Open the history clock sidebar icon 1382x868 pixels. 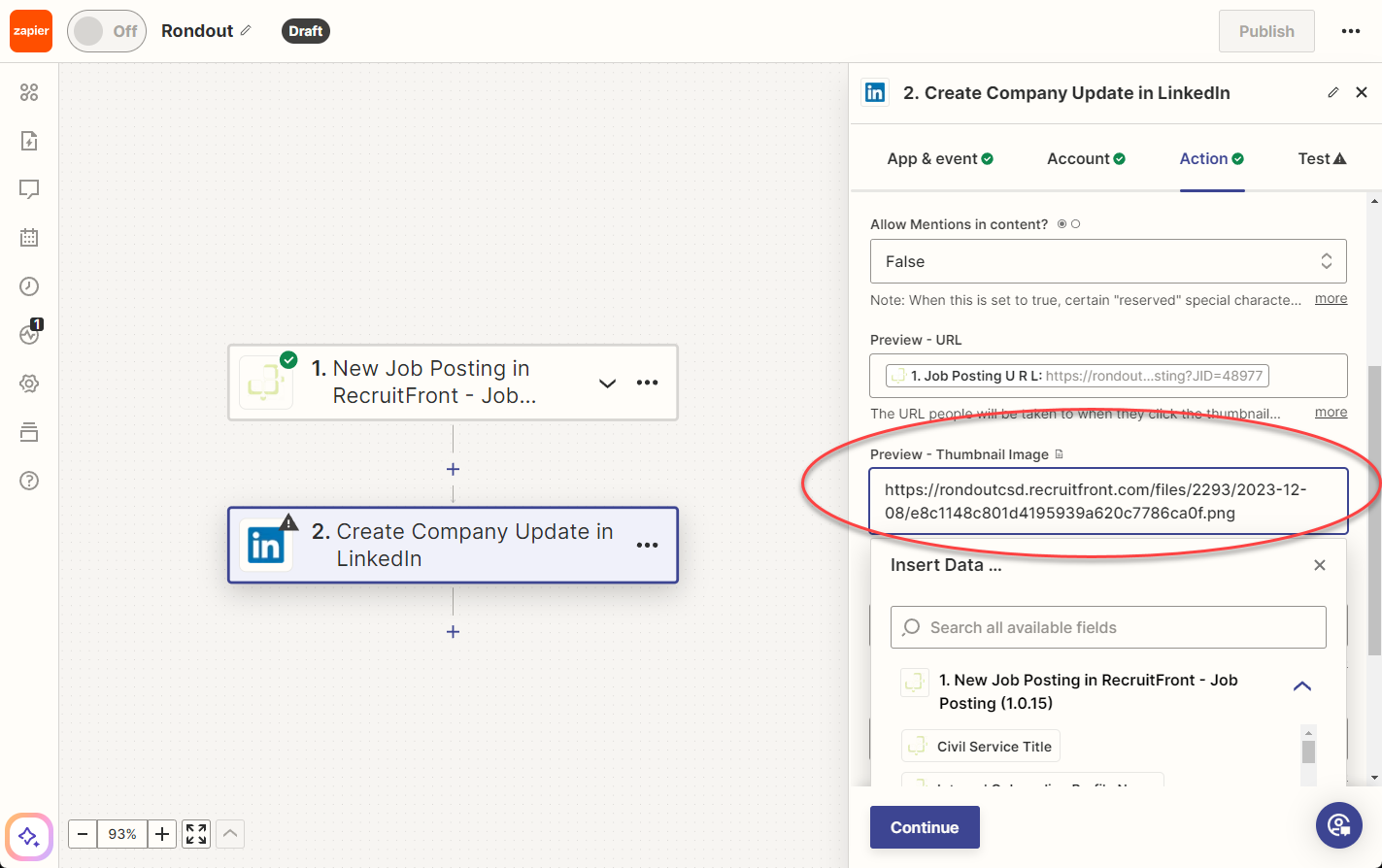(29, 286)
